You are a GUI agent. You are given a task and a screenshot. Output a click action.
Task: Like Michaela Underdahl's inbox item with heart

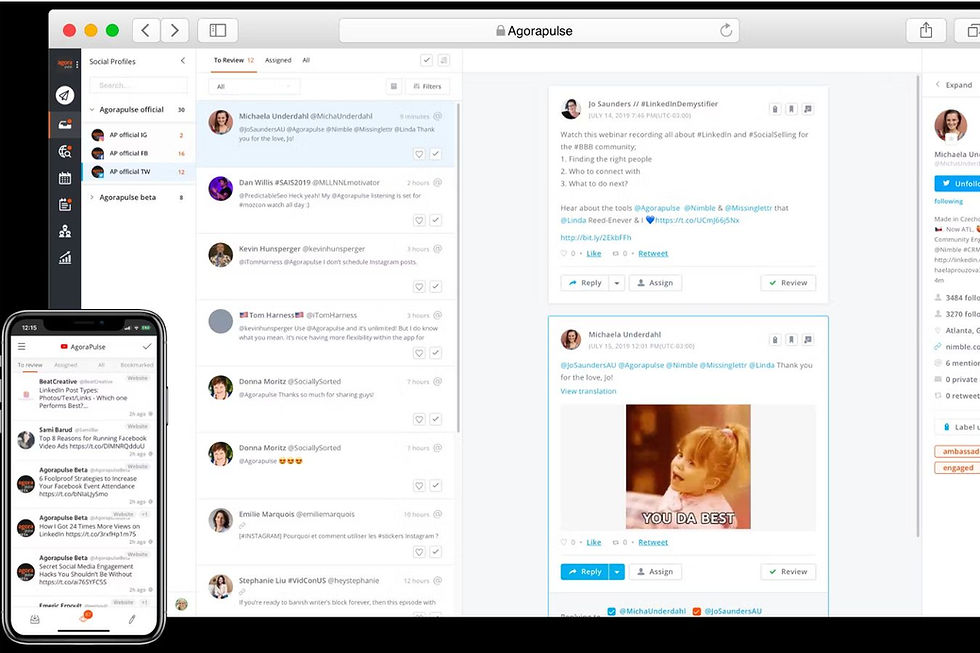coord(419,154)
